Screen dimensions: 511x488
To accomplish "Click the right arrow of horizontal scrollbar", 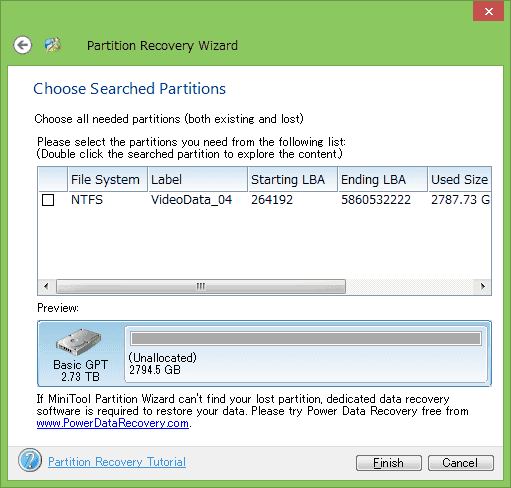I will pos(482,286).
